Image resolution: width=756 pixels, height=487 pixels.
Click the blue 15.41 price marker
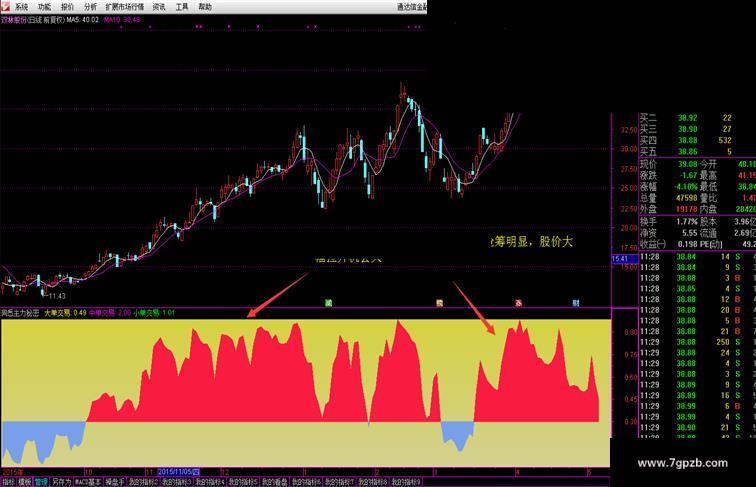pyautogui.click(x=624, y=259)
